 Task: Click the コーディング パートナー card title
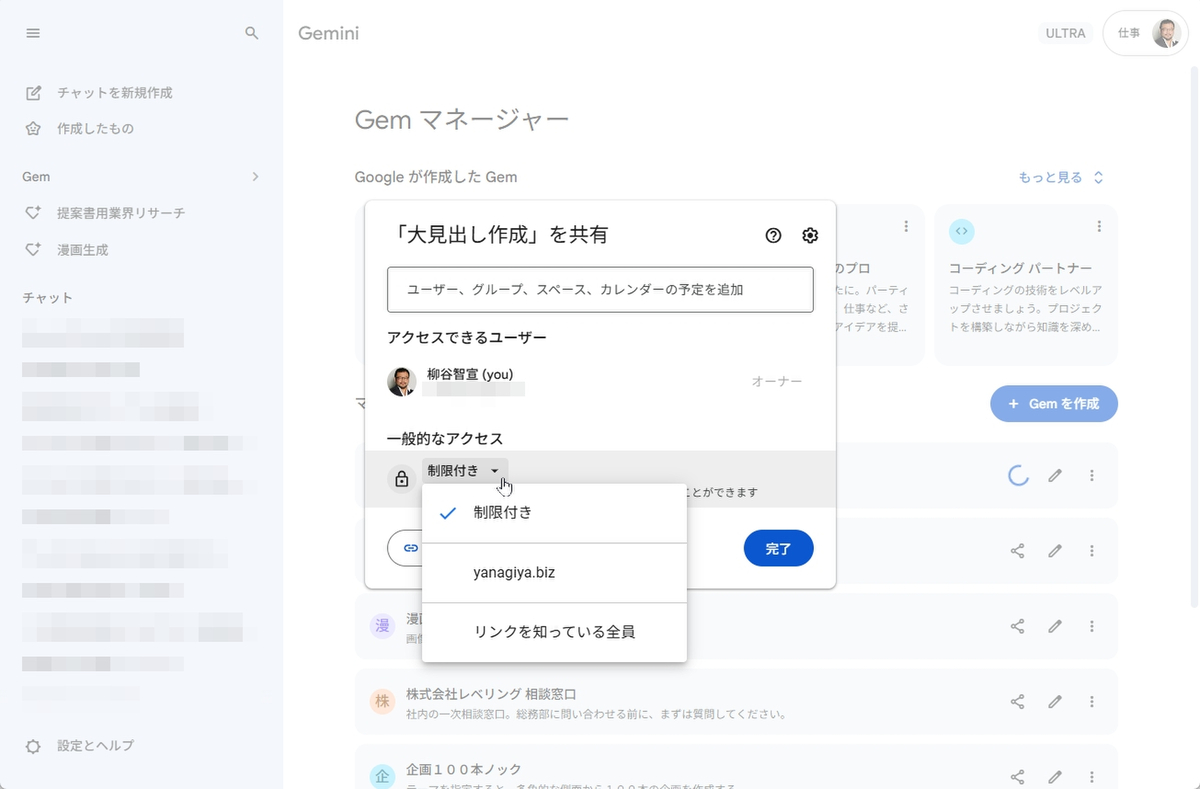pos(1020,269)
